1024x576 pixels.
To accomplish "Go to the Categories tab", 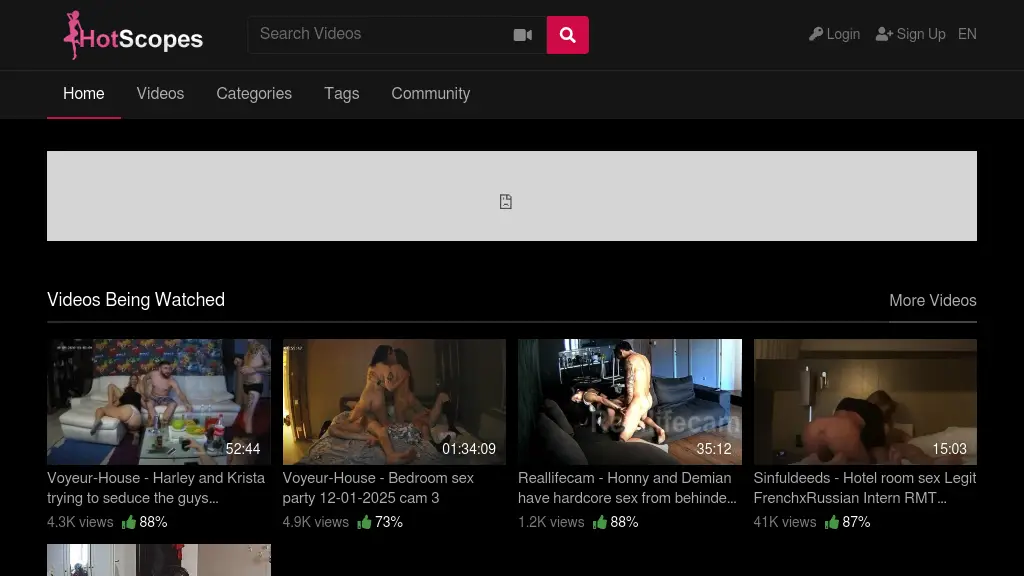I will (x=254, y=94).
